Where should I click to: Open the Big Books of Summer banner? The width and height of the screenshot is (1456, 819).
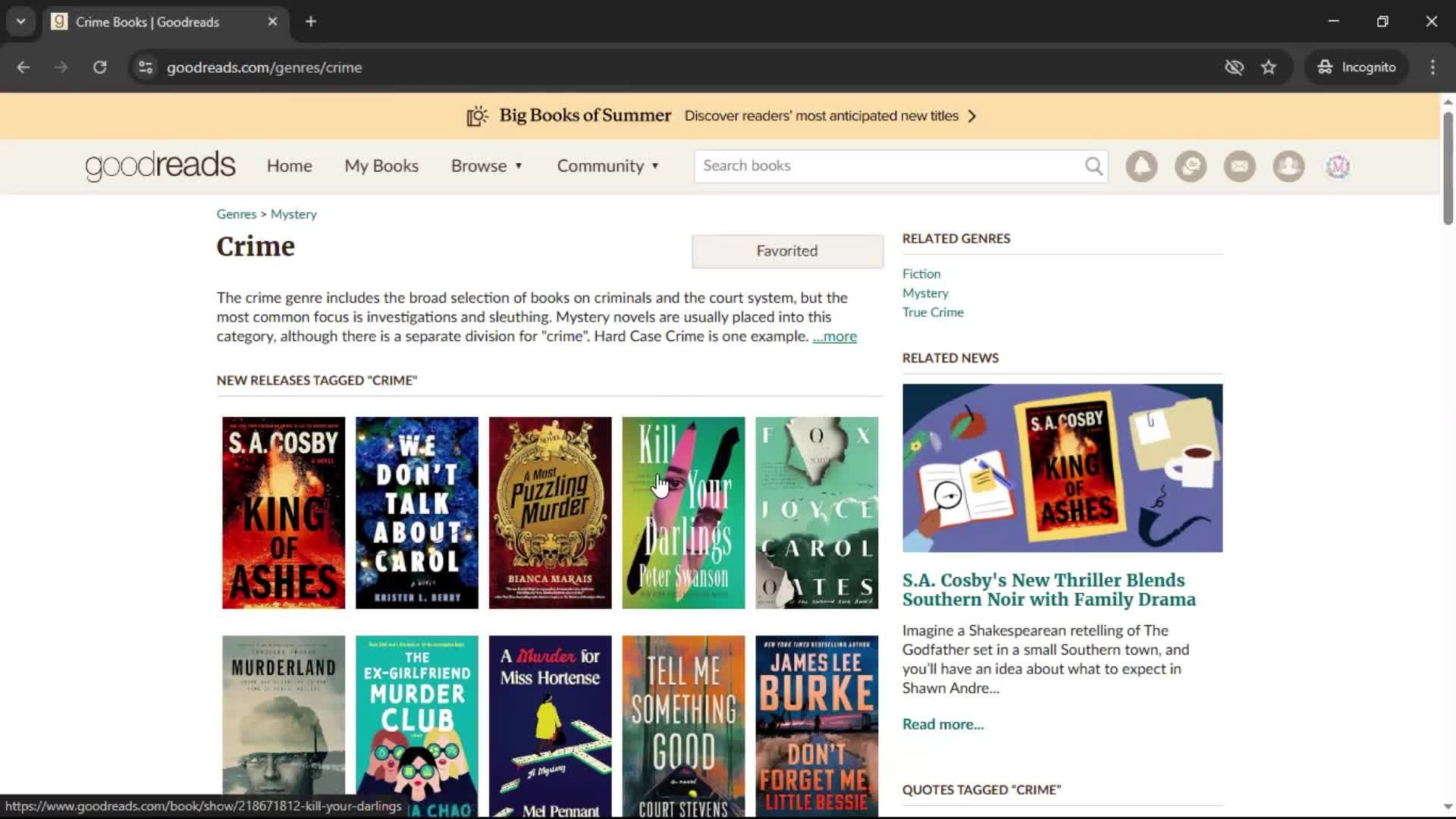pos(720,116)
